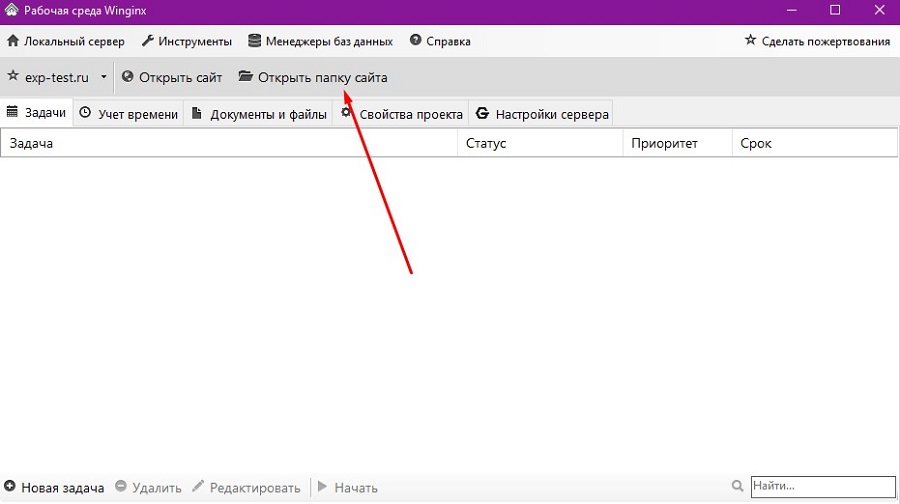This screenshot has width=900, height=504.
Task: Sort by the Срок column header
Action: point(815,143)
